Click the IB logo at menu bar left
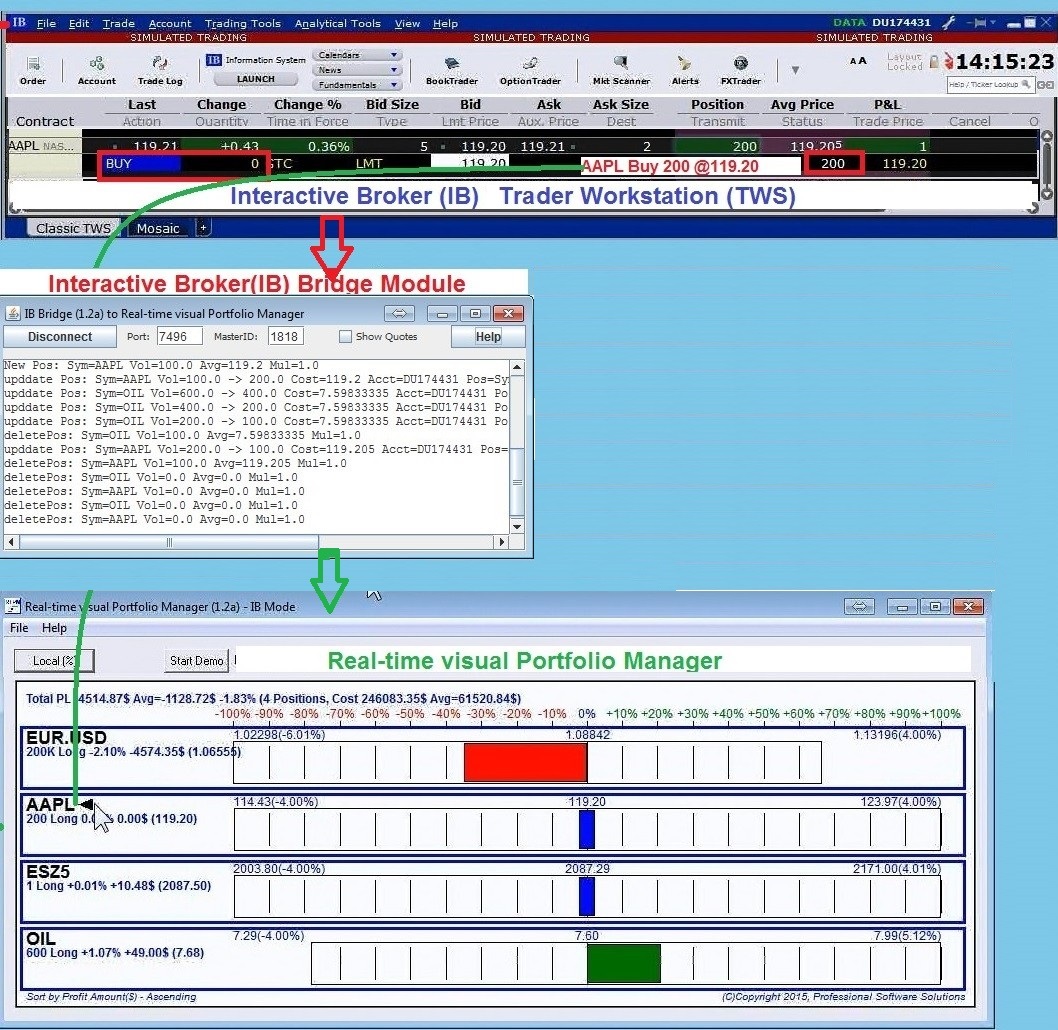 coord(19,22)
